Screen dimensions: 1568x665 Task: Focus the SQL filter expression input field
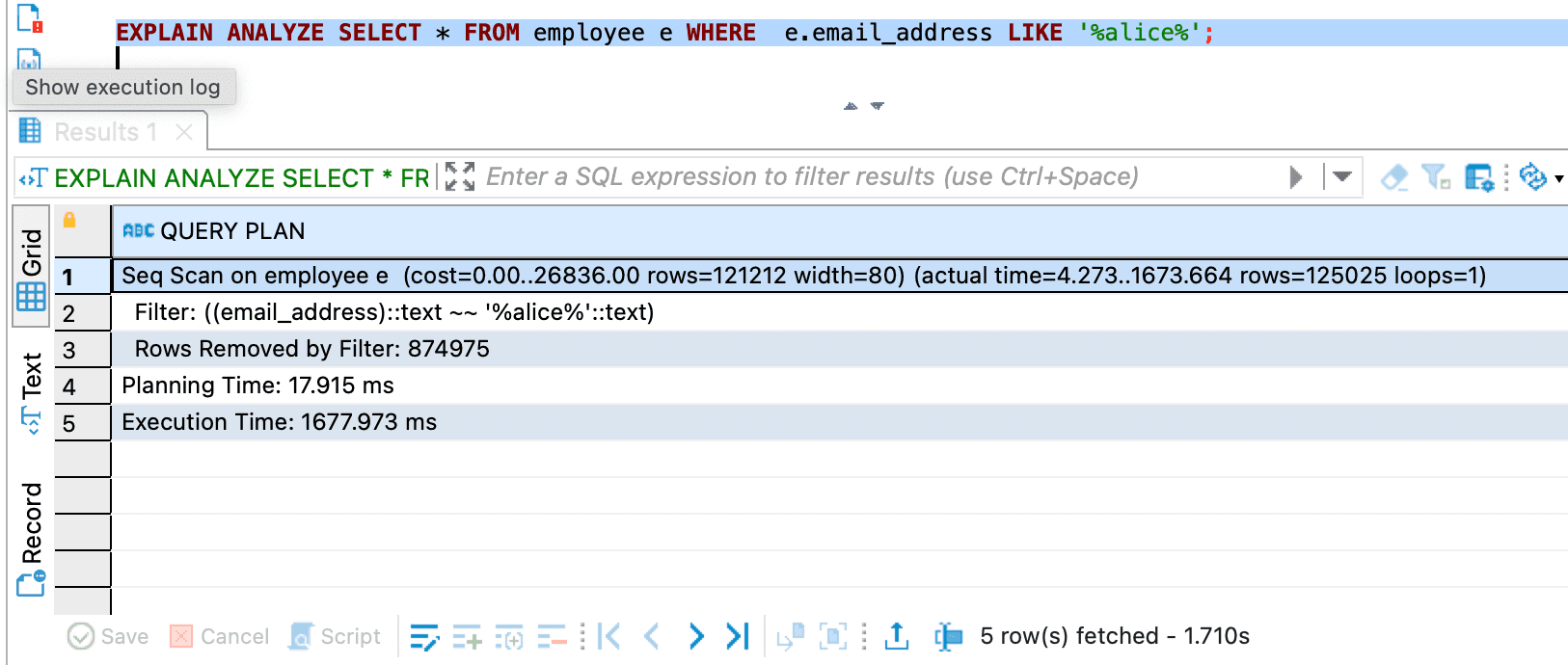coord(882,177)
